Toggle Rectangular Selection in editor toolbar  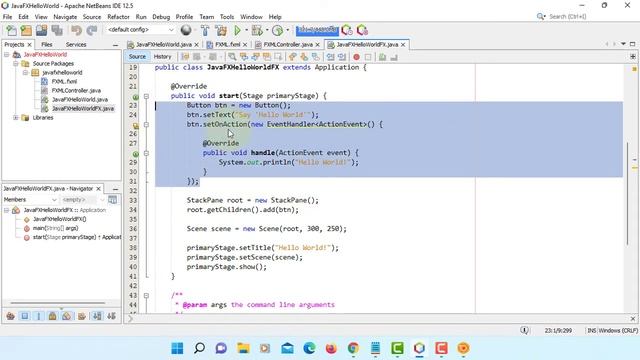click(278, 57)
